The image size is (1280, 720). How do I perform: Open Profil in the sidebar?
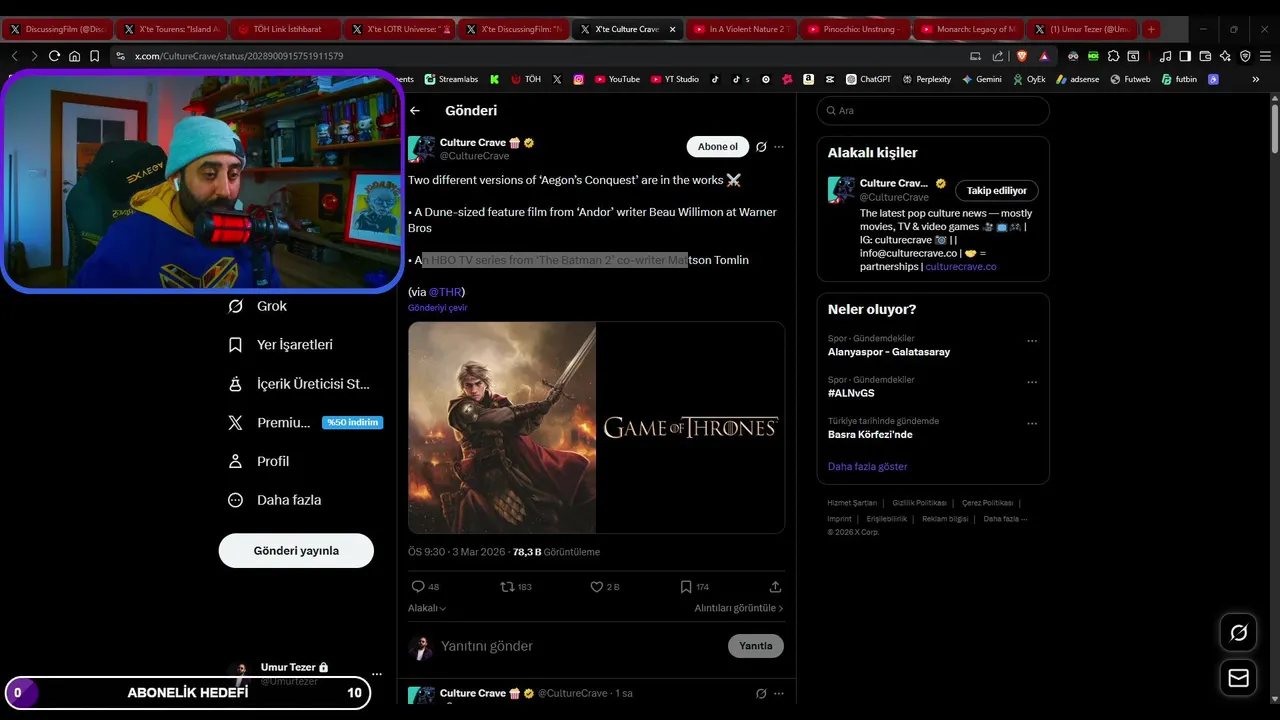click(259, 461)
